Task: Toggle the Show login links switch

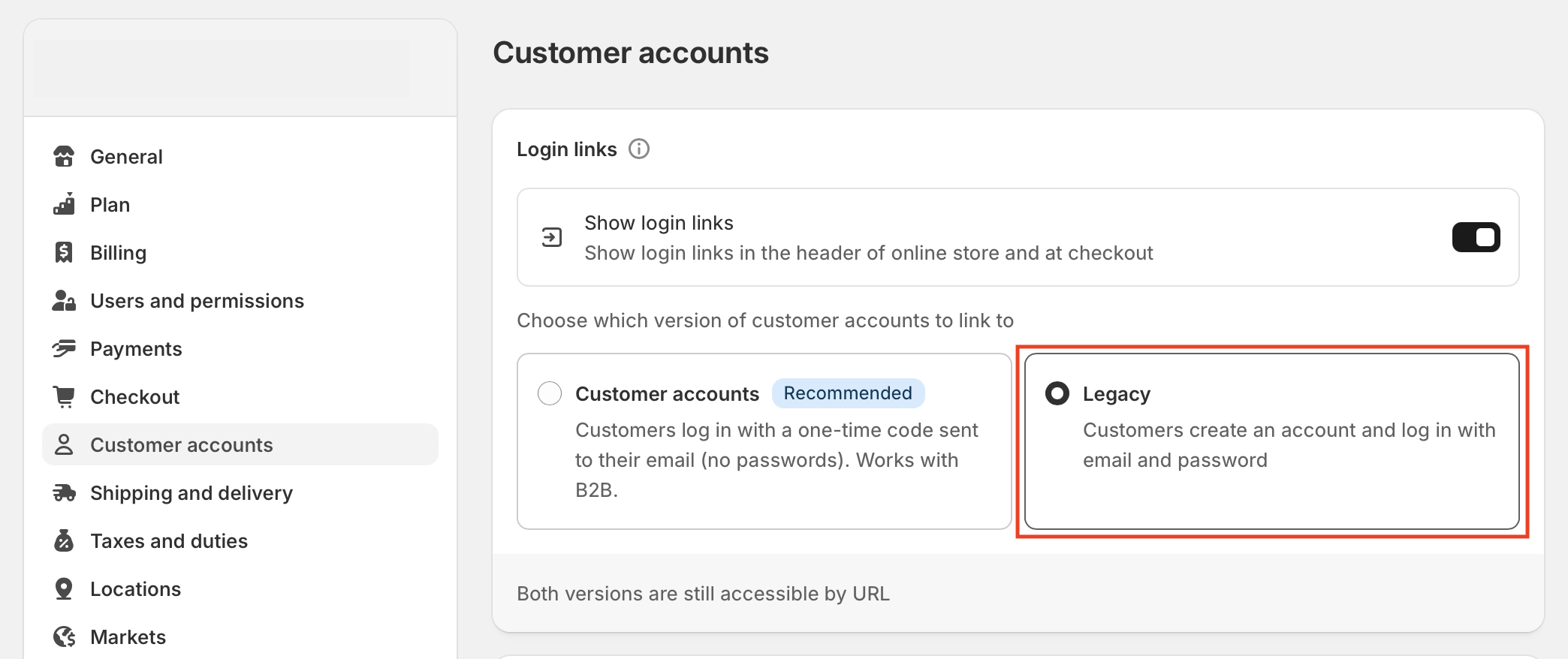Action: [1476, 237]
